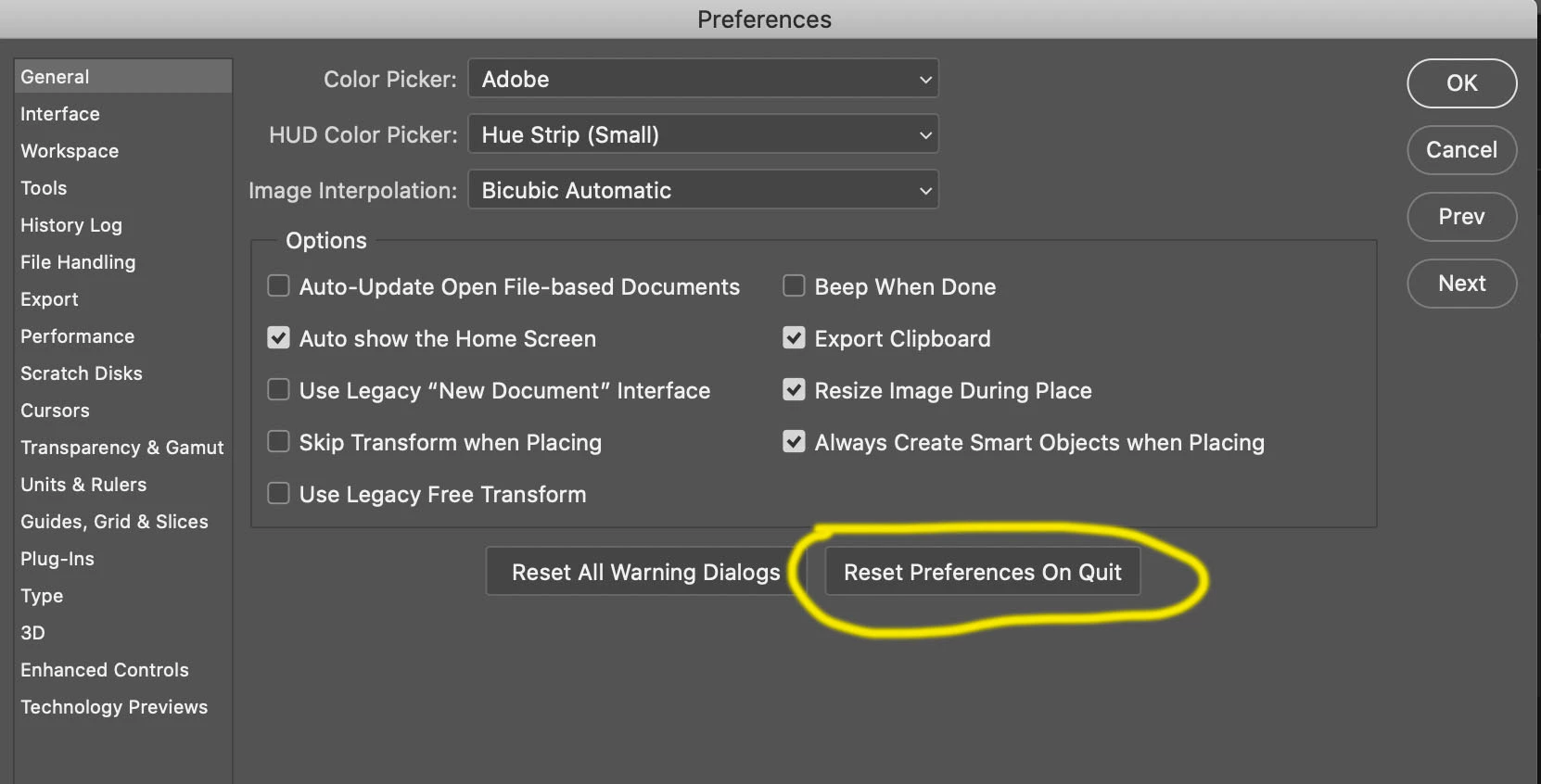This screenshot has width=1541, height=784.
Task: Click Reset Preferences On Quit button
Action: coord(983,572)
